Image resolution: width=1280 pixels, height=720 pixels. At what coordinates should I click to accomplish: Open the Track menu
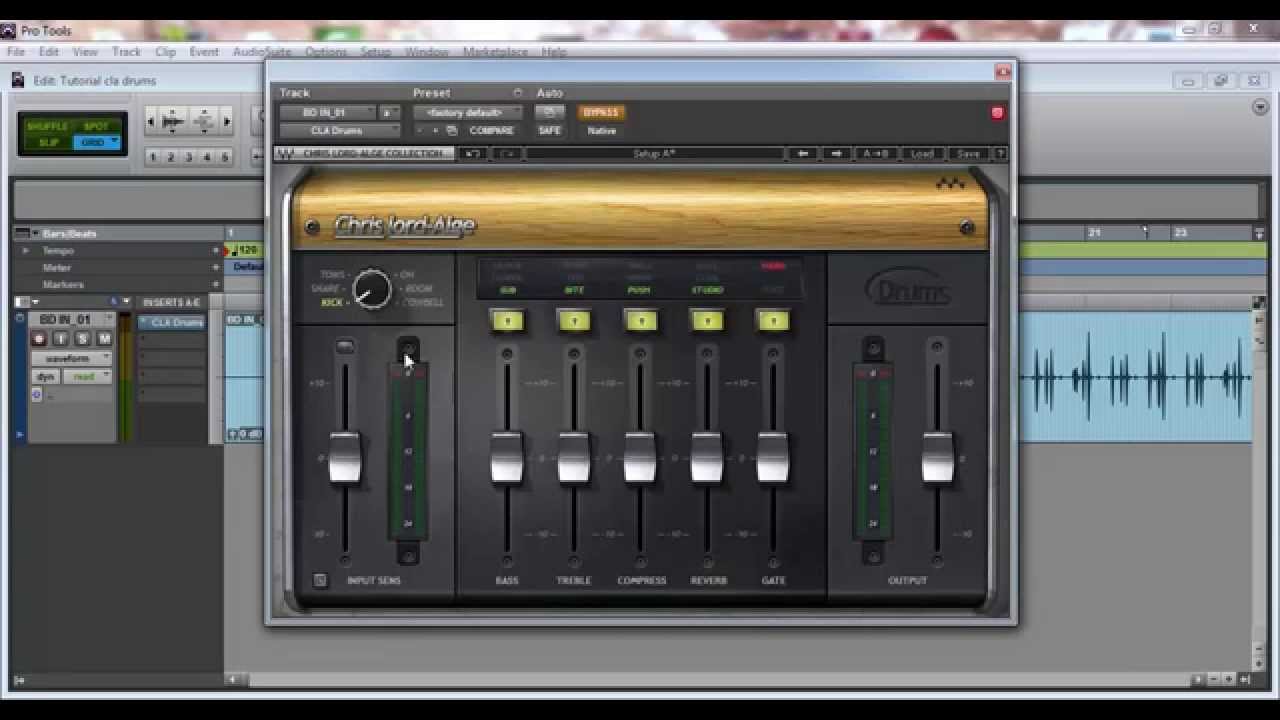[126, 52]
